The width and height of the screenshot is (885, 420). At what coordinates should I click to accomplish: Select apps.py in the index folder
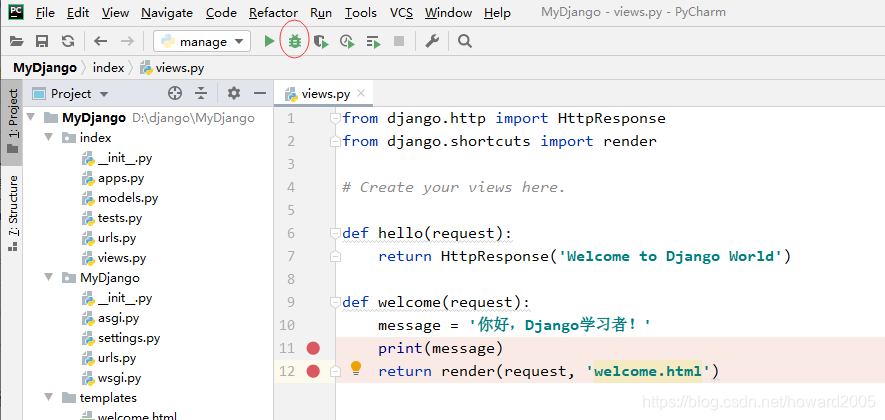click(121, 178)
